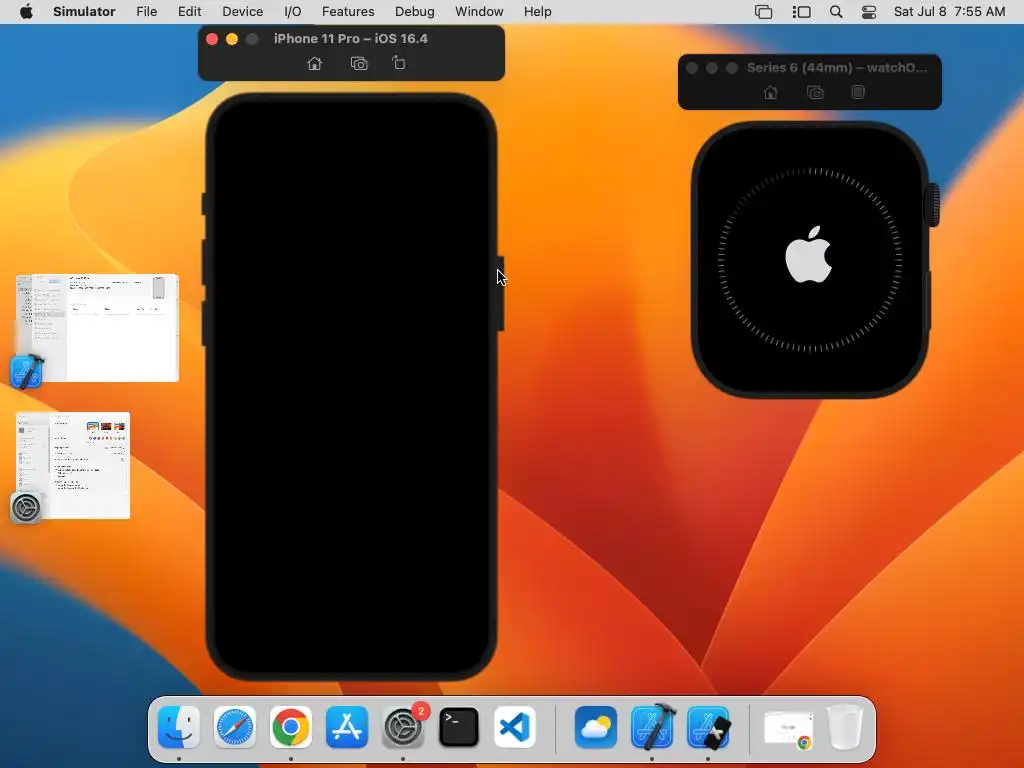Click the date and time in menu bar

click(x=950, y=12)
